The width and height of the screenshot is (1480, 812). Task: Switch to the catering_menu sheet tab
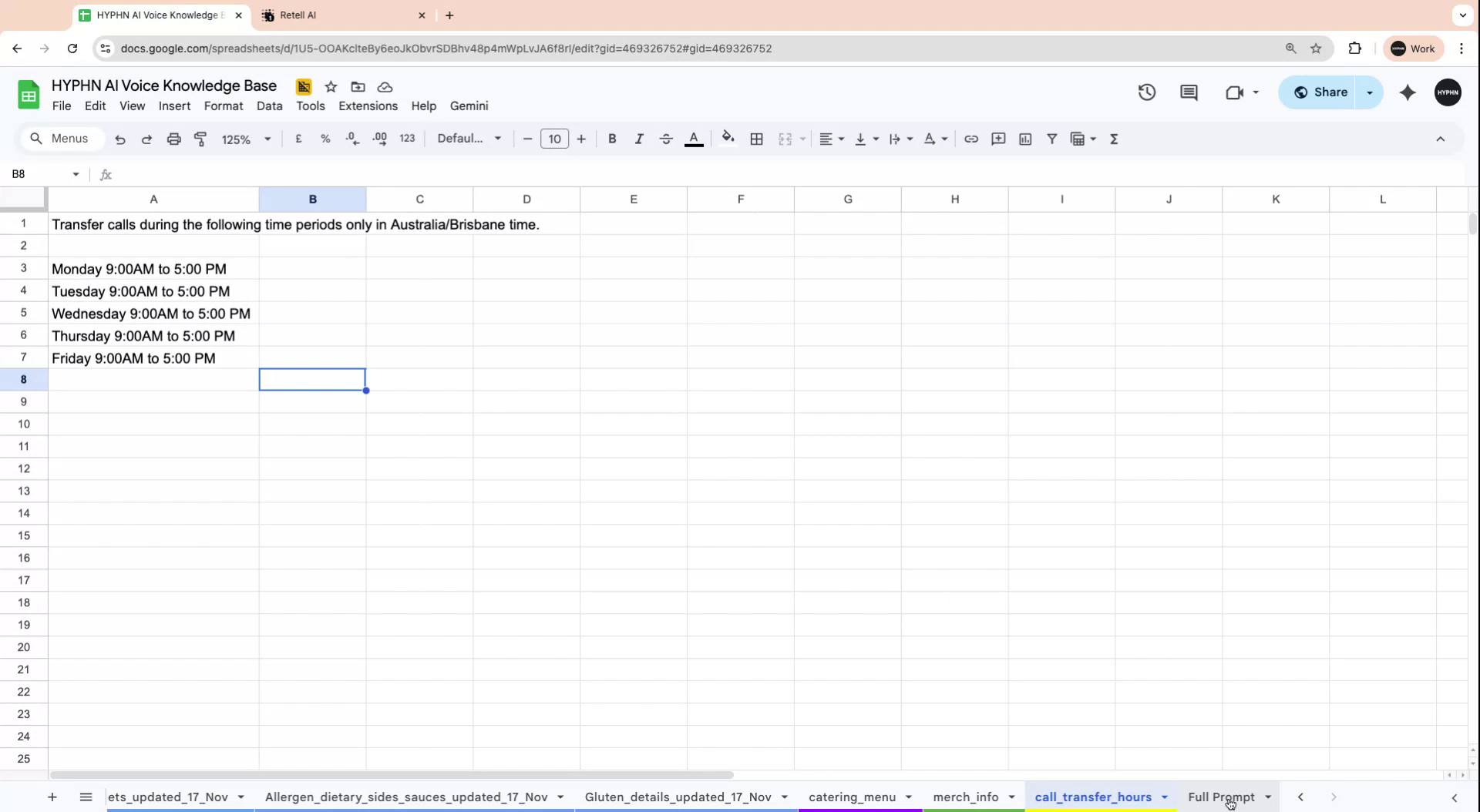853,797
